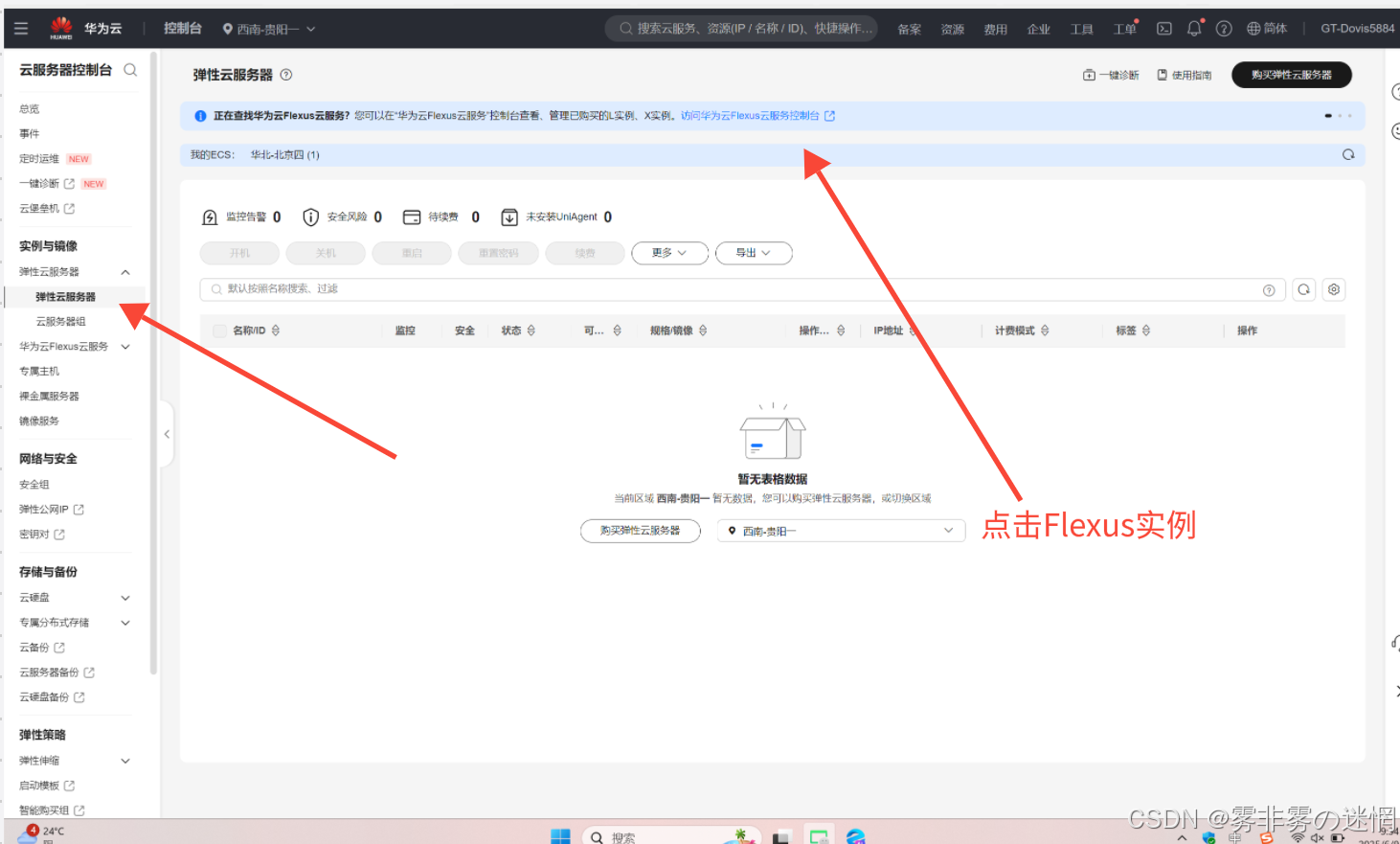Collapse the 弹性云服务器 sidebar group
The height and width of the screenshot is (844, 1400).
click(124, 272)
